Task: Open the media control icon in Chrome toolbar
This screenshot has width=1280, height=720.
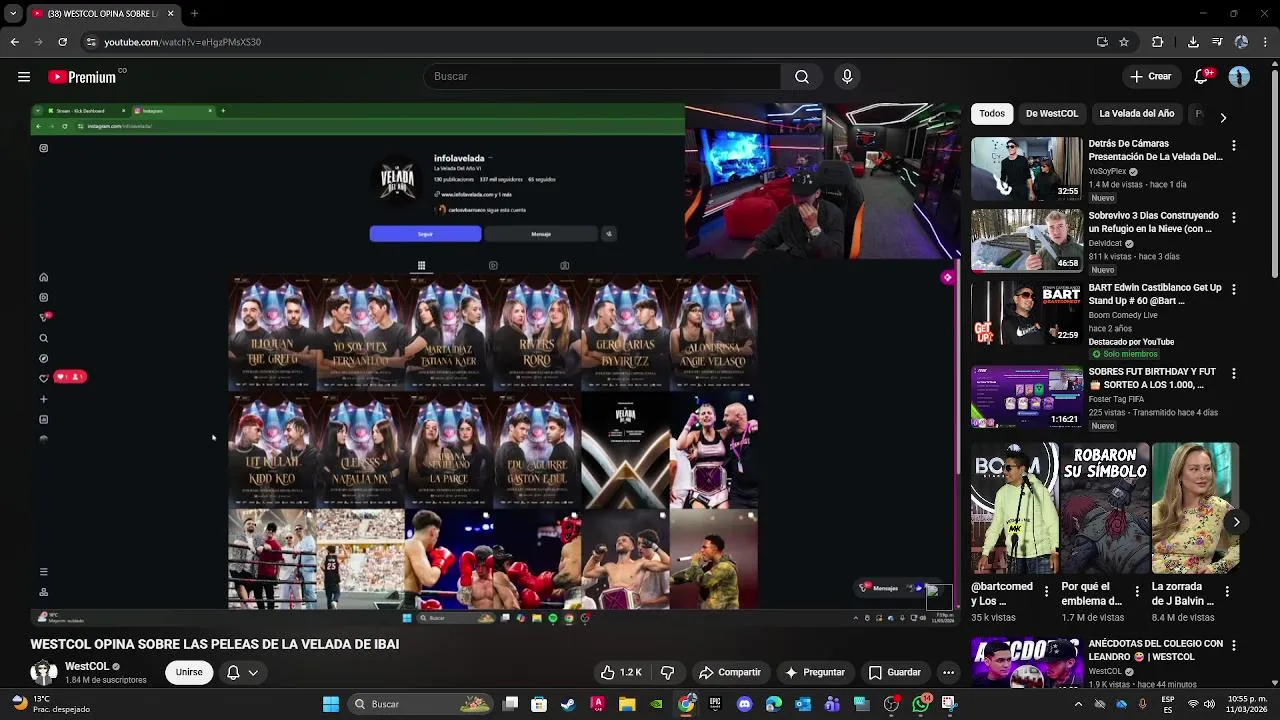Action: pos(1217,42)
